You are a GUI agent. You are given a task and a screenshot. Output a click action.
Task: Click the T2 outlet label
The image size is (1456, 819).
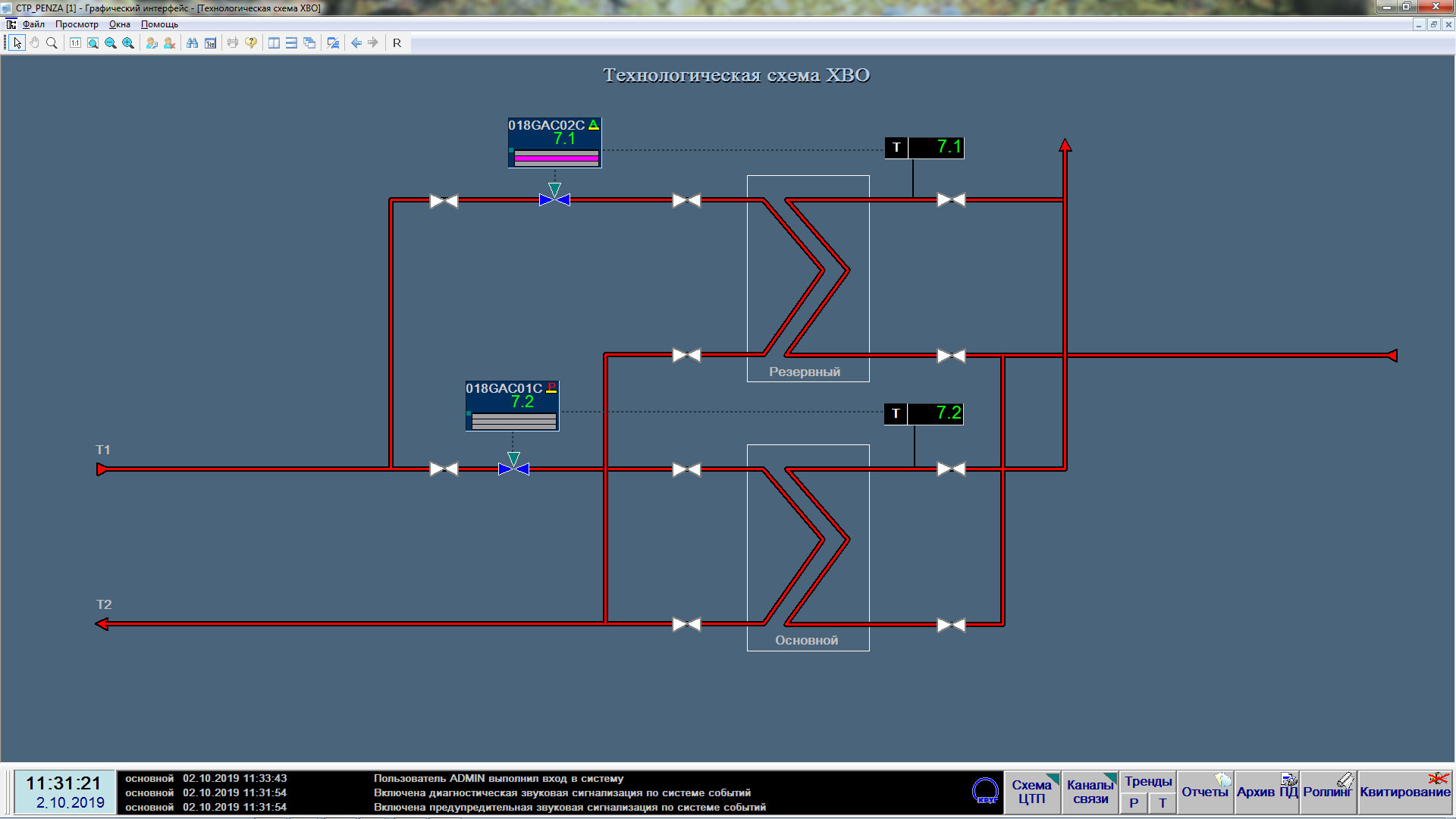tap(104, 604)
